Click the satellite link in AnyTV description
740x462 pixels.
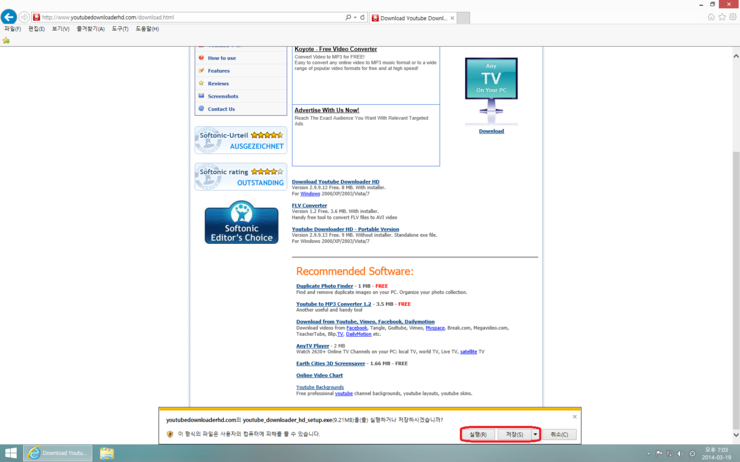pos(468,352)
